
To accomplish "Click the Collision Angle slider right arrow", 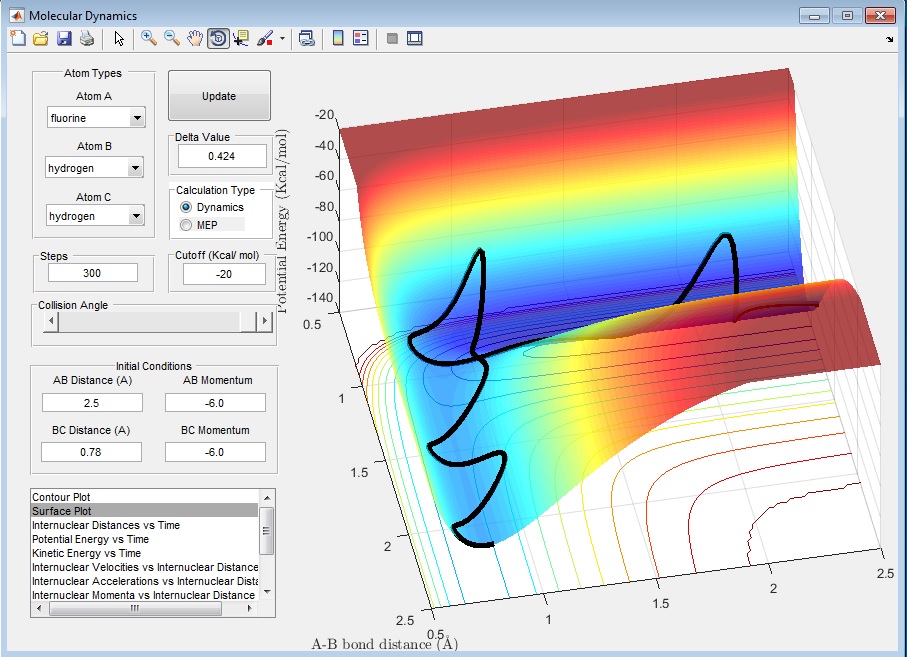I will pyautogui.click(x=265, y=321).
